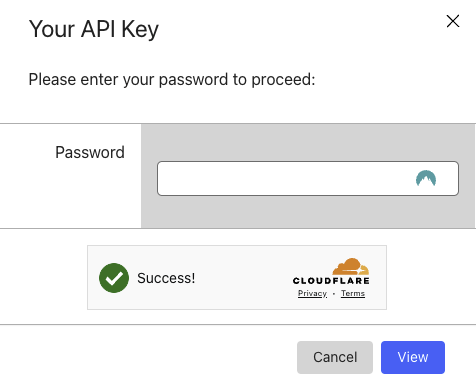Focus the Password input field

pos(308,178)
